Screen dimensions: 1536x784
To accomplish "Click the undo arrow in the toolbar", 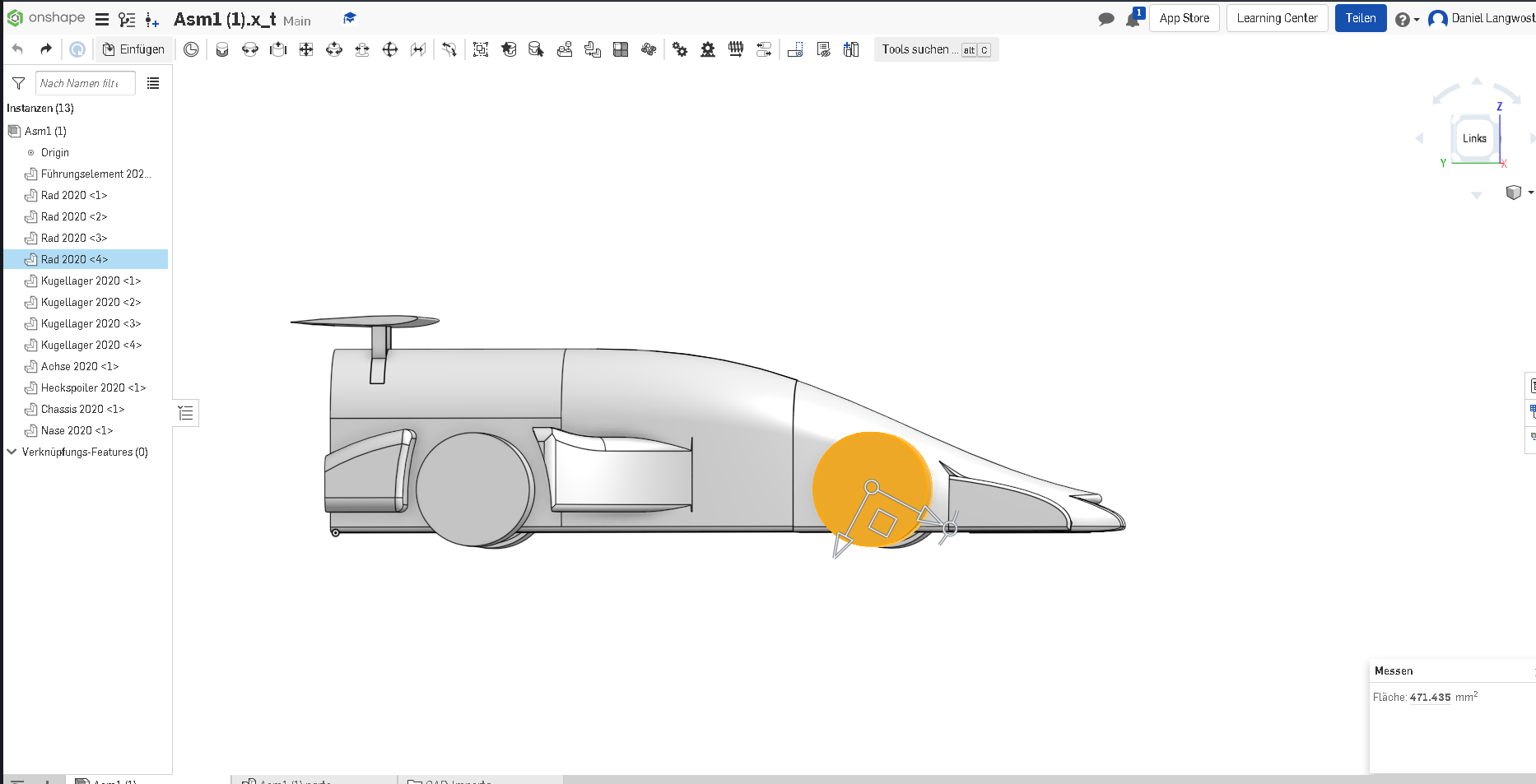I will (17, 49).
